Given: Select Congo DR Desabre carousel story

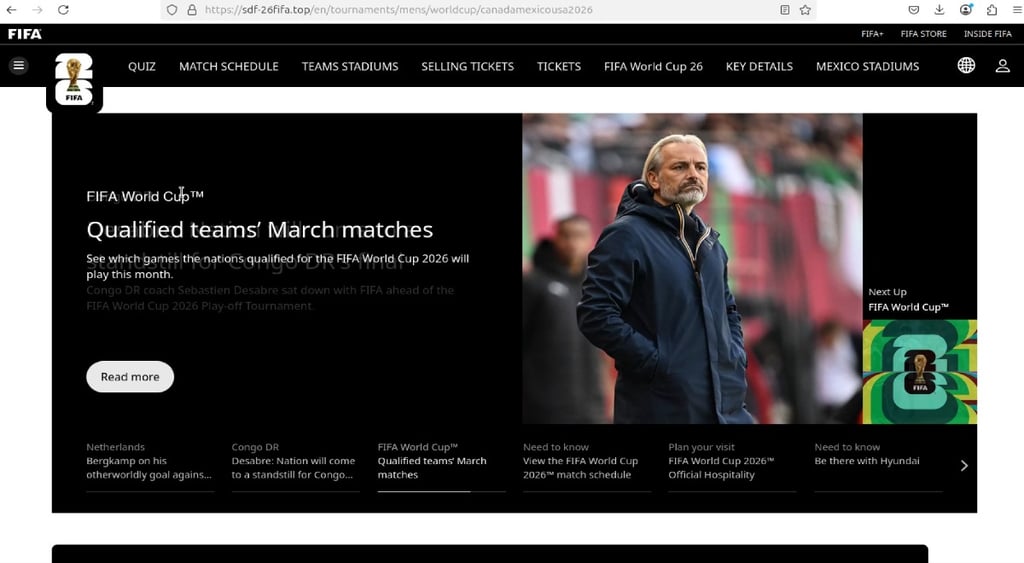Looking at the screenshot, I should pos(295,461).
